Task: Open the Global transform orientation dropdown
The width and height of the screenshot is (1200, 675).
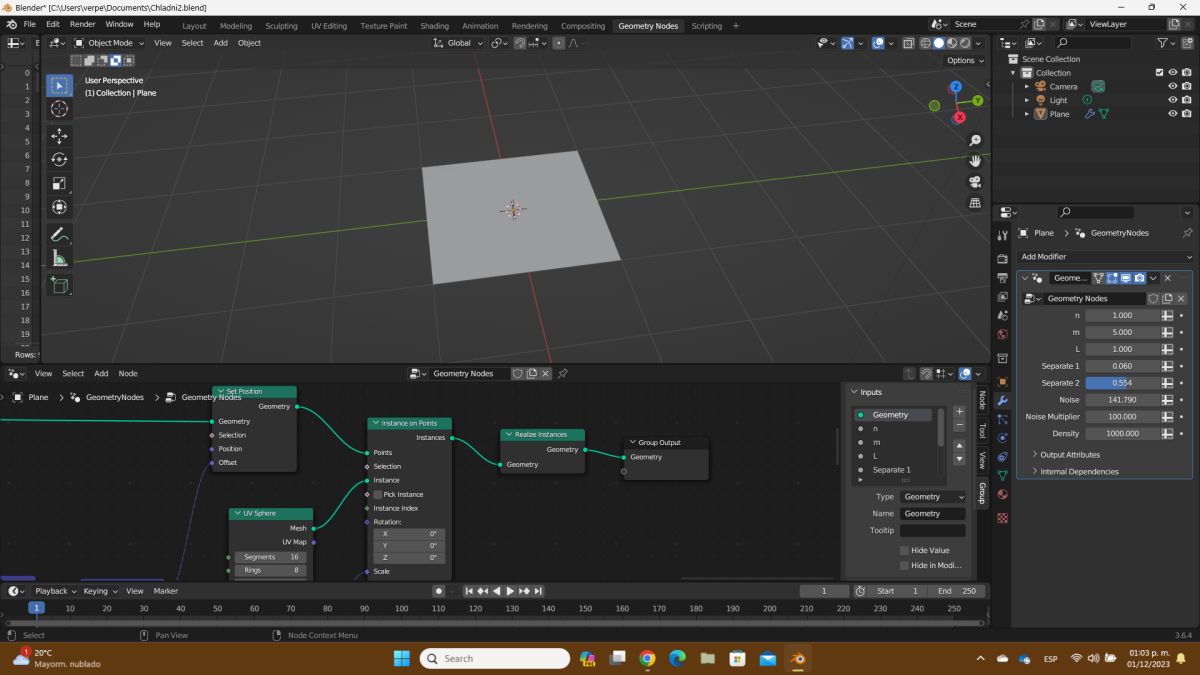Action: [460, 43]
